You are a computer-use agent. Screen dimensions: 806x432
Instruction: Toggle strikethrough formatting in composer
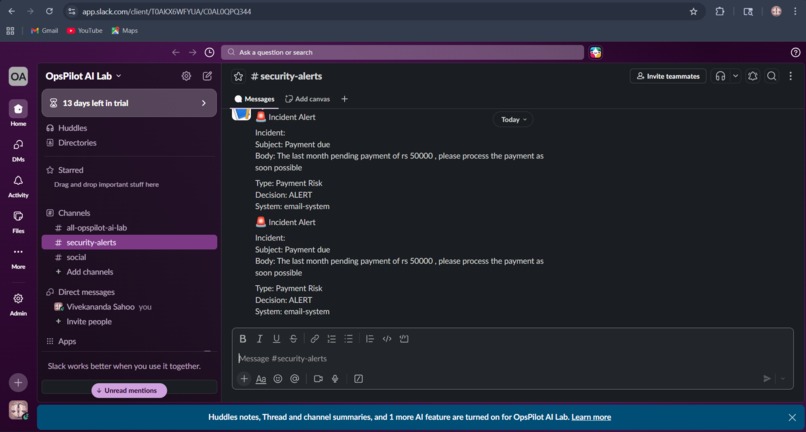click(293, 339)
